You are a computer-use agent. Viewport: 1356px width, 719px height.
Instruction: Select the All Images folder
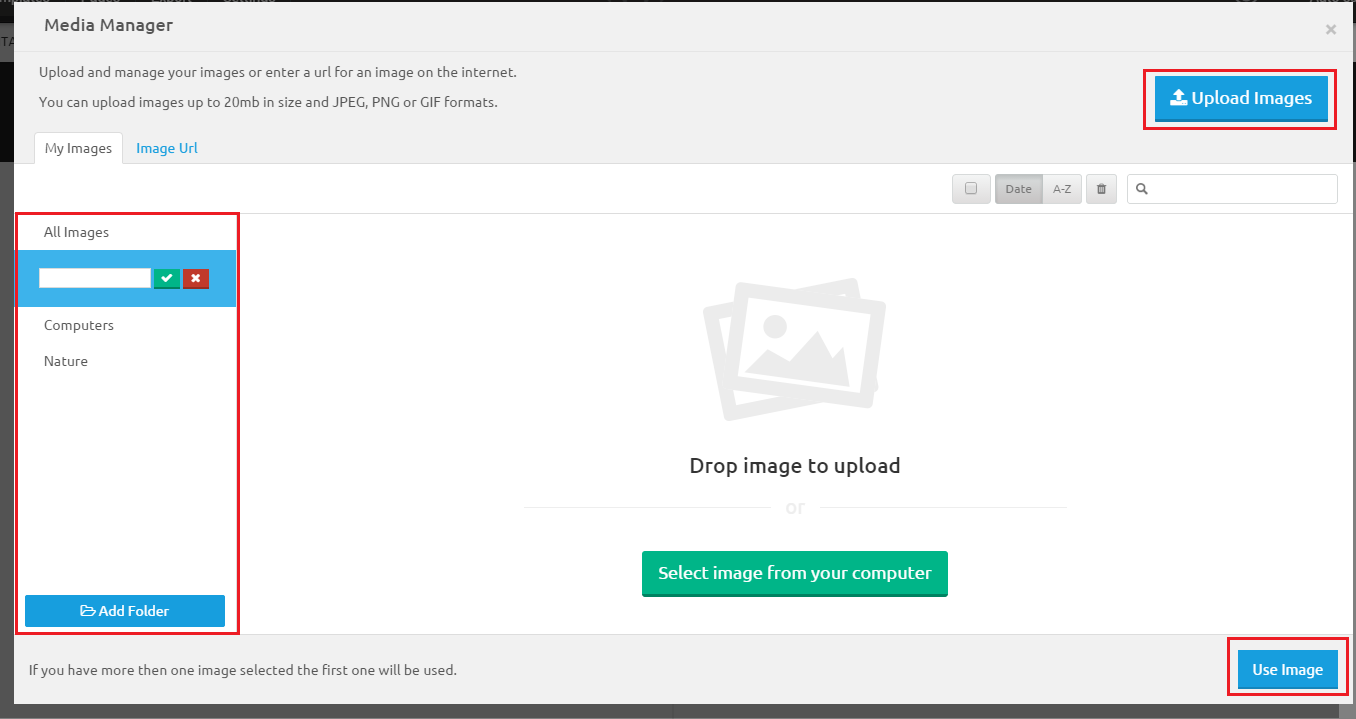pyautogui.click(x=77, y=232)
